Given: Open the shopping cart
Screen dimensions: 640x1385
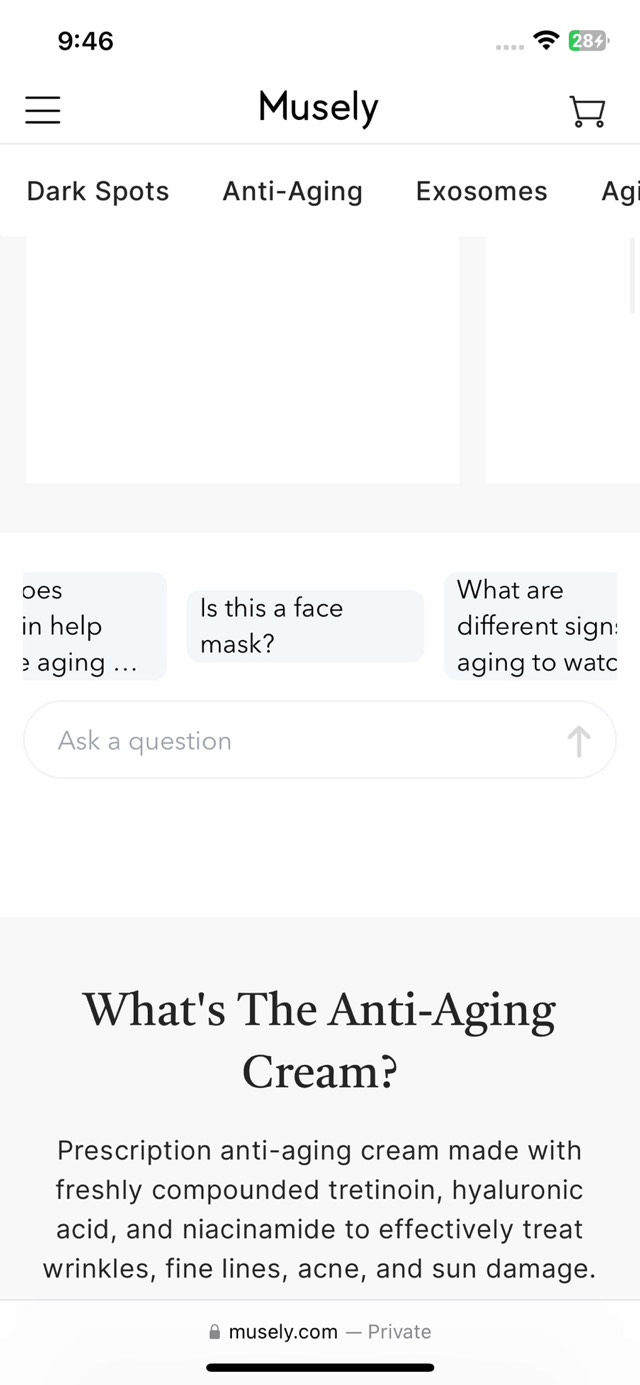Looking at the screenshot, I should click(587, 110).
